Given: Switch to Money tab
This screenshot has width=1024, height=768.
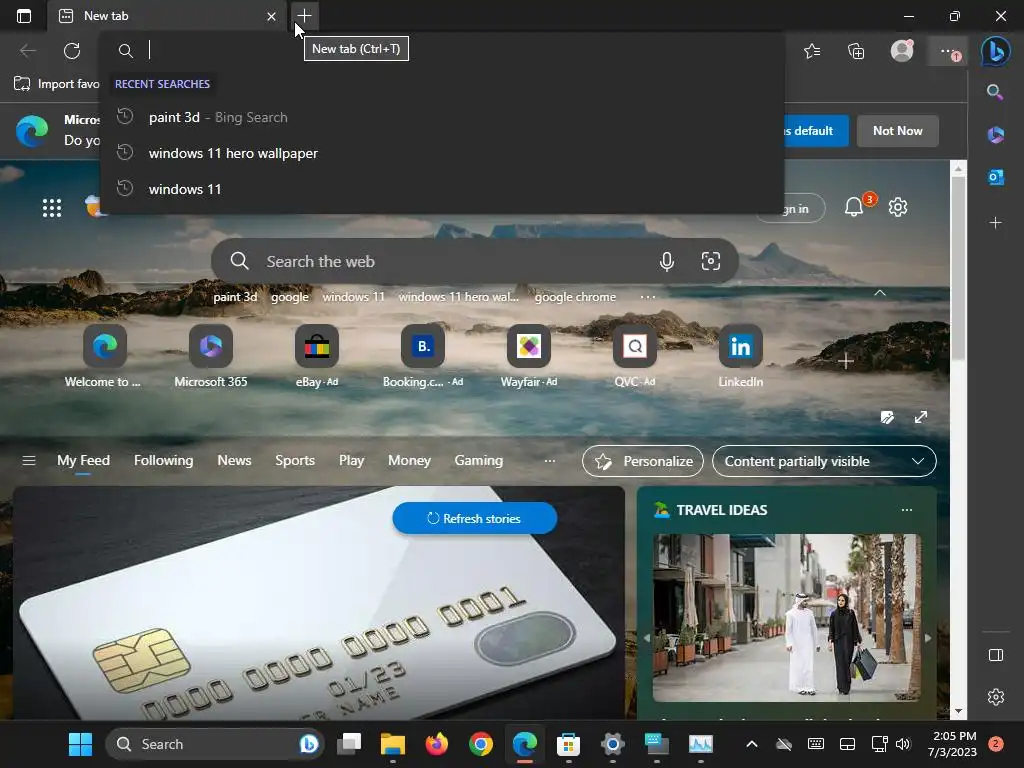Looking at the screenshot, I should [409, 460].
